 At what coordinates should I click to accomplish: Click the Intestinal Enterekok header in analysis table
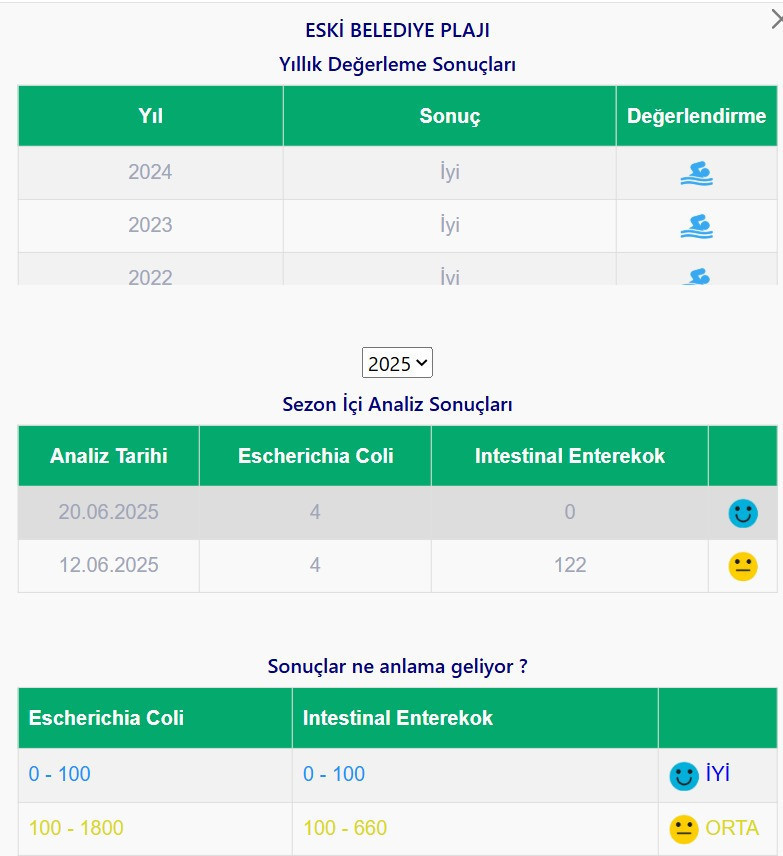click(569, 456)
